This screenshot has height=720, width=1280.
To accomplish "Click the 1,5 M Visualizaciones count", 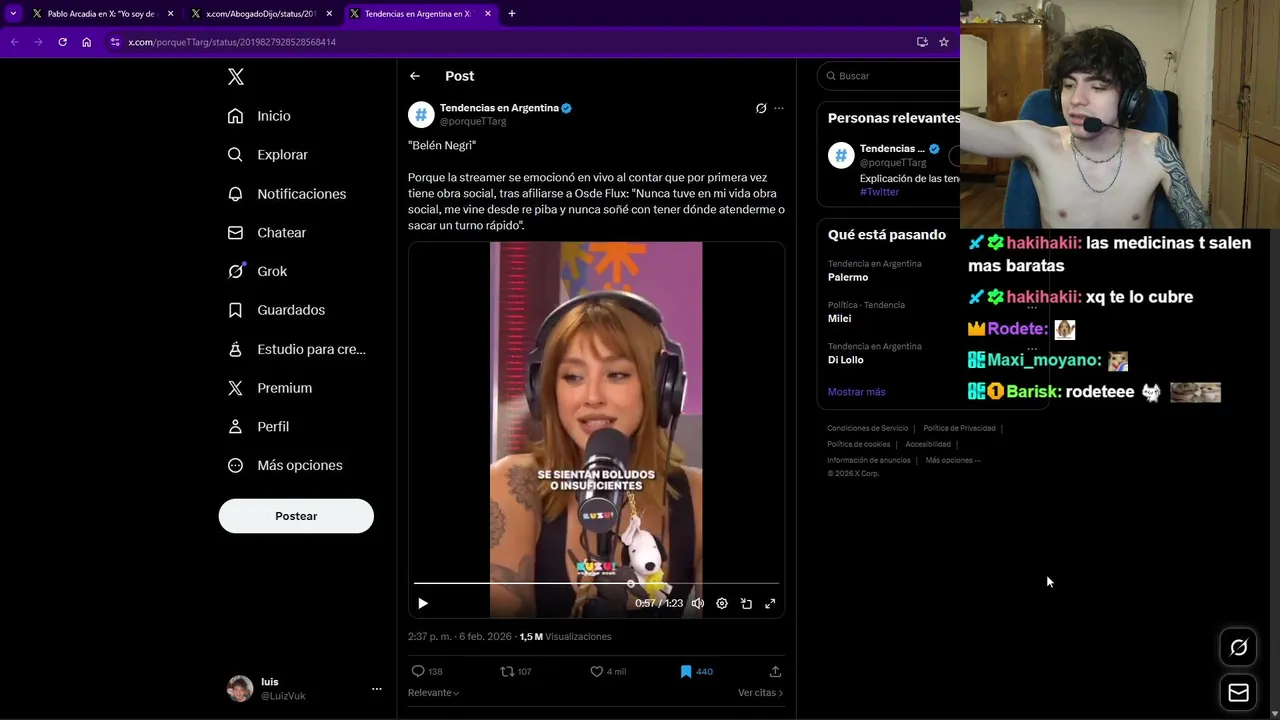I will pyautogui.click(x=565, y=637).
